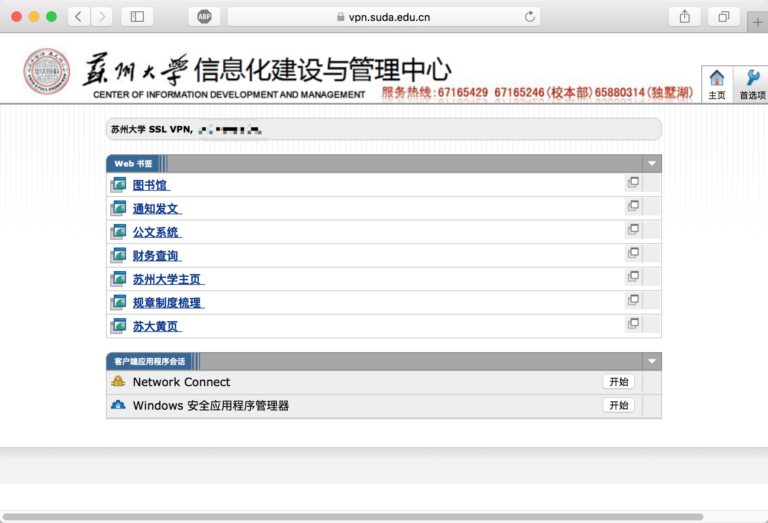Open 财务查询 in new window icon
Image resolution: width=768 pixels, height=523 pixels.
[633, 253]
